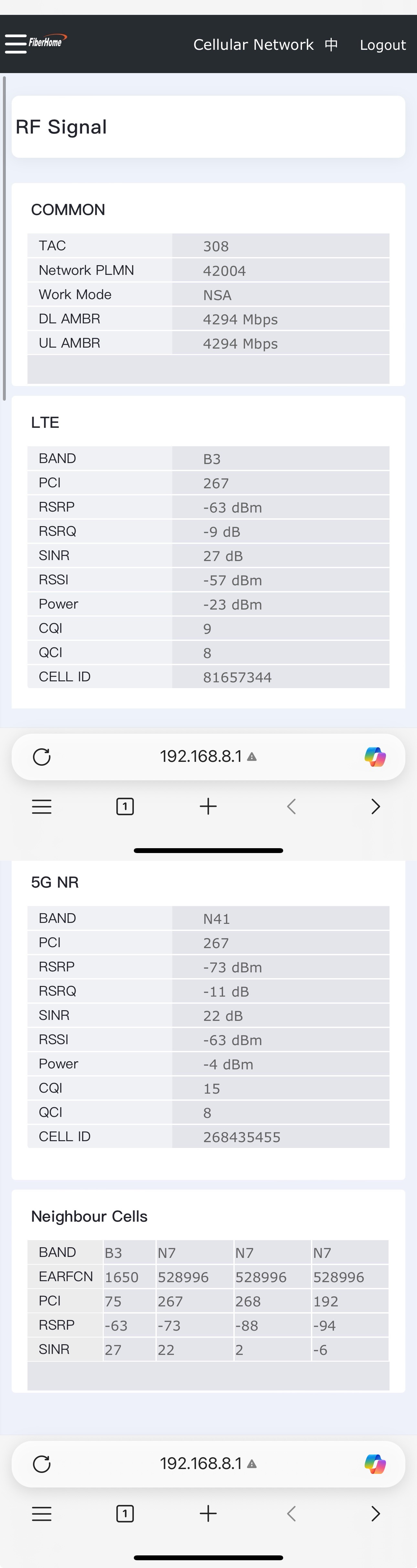Click the Logout link

pos(382,45)
